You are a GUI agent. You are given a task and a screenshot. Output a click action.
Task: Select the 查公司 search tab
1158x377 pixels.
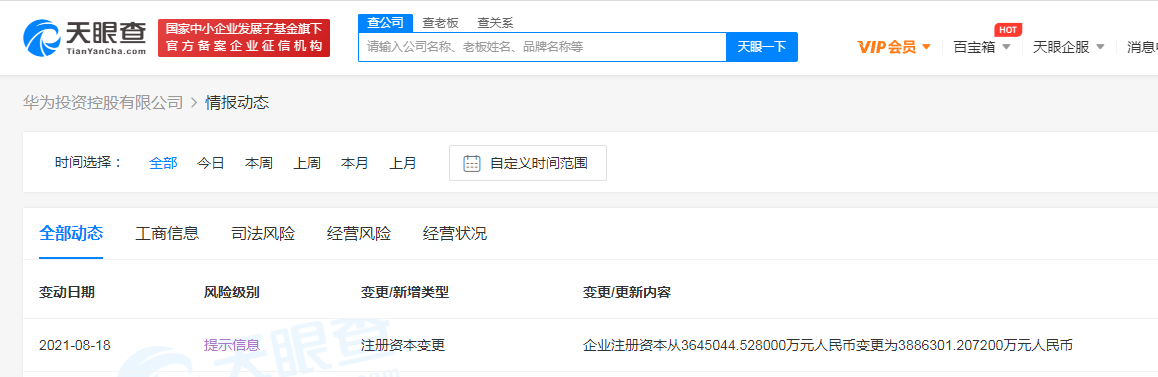coord(385,23)
